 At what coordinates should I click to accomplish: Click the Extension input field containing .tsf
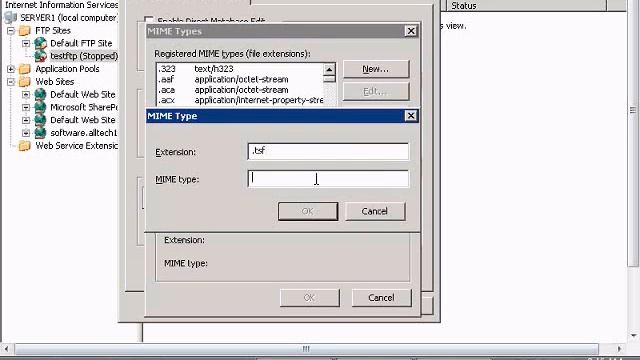[x=328, y=151]
